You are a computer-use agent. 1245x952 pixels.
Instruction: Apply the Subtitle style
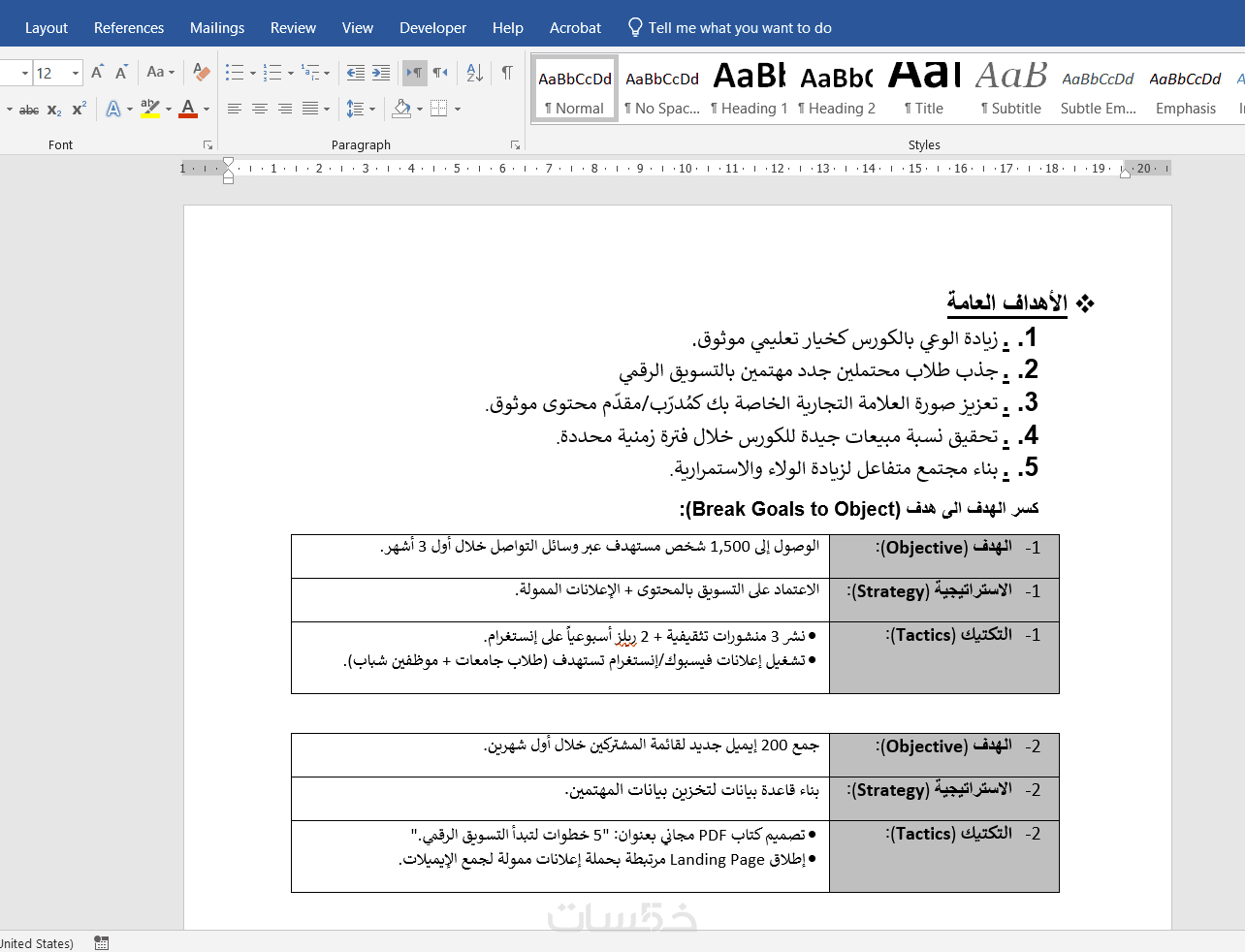click(1011, 88)
